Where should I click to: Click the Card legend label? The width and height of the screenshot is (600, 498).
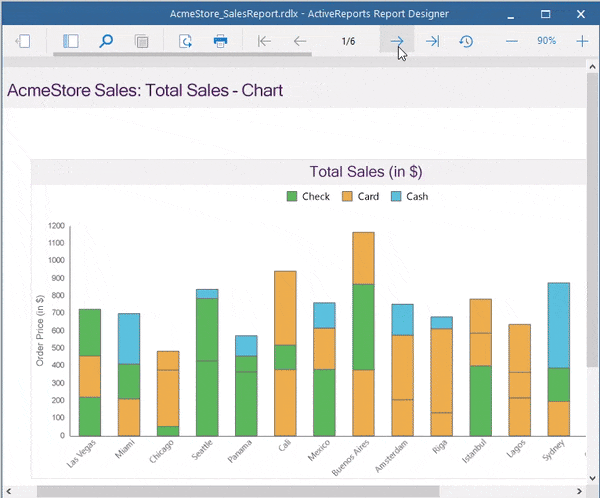(368, 196)
